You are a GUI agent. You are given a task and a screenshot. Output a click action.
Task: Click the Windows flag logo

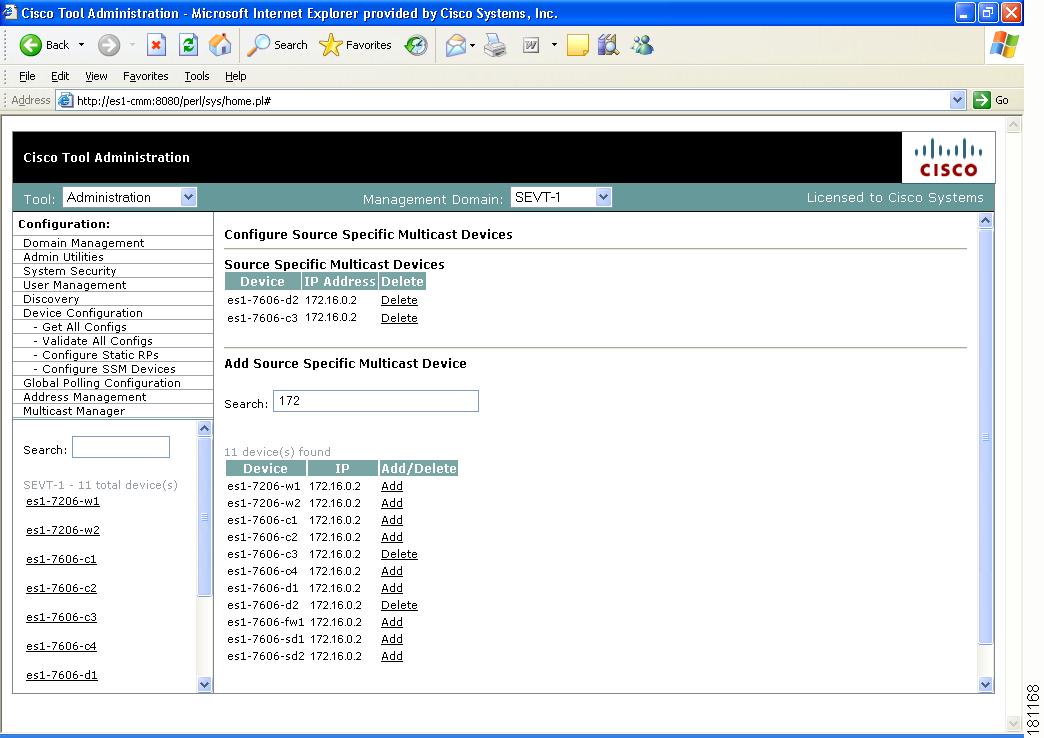(1004, 45)
